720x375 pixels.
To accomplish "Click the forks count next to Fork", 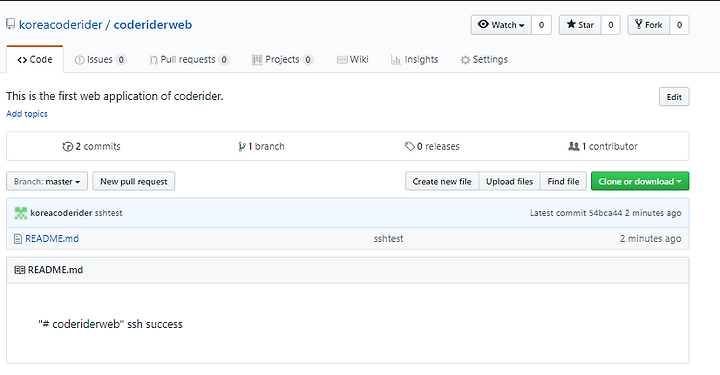I will pos(679,25).
